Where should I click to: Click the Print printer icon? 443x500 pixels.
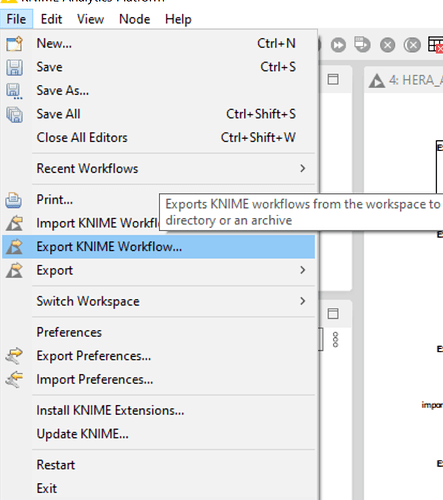(14, 200)
